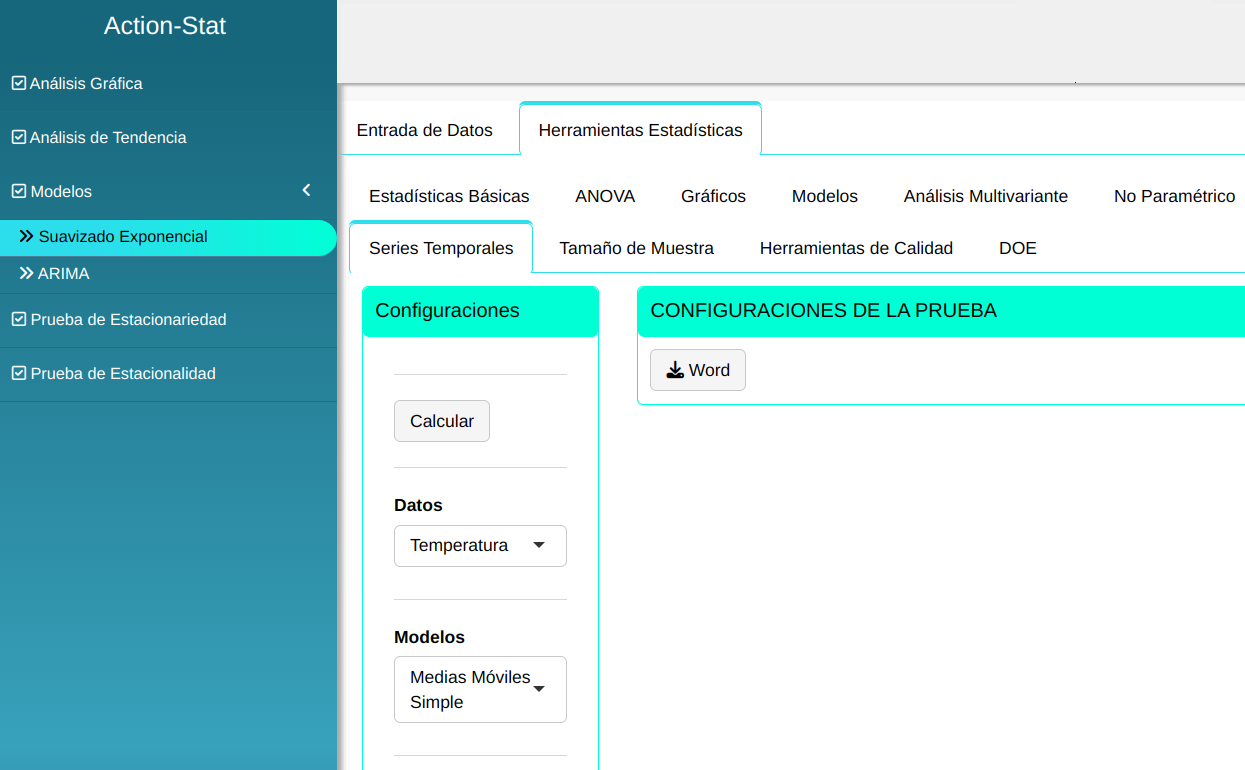This screenshot has height=770, width=1245.
Task: Open the Datos dropdown showing Temperatura
Action: 480,546
